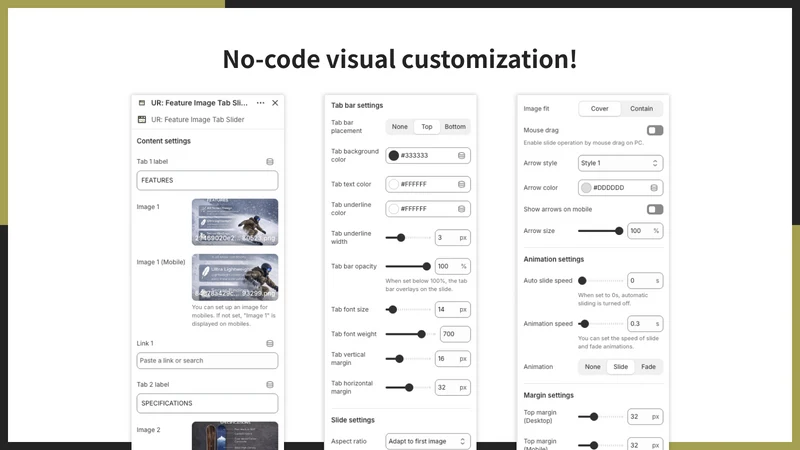Viewport: 800px width, 450px height.
Task: Edit the Tab 1 label field FEATURES
Action: [x=207, y=180]
